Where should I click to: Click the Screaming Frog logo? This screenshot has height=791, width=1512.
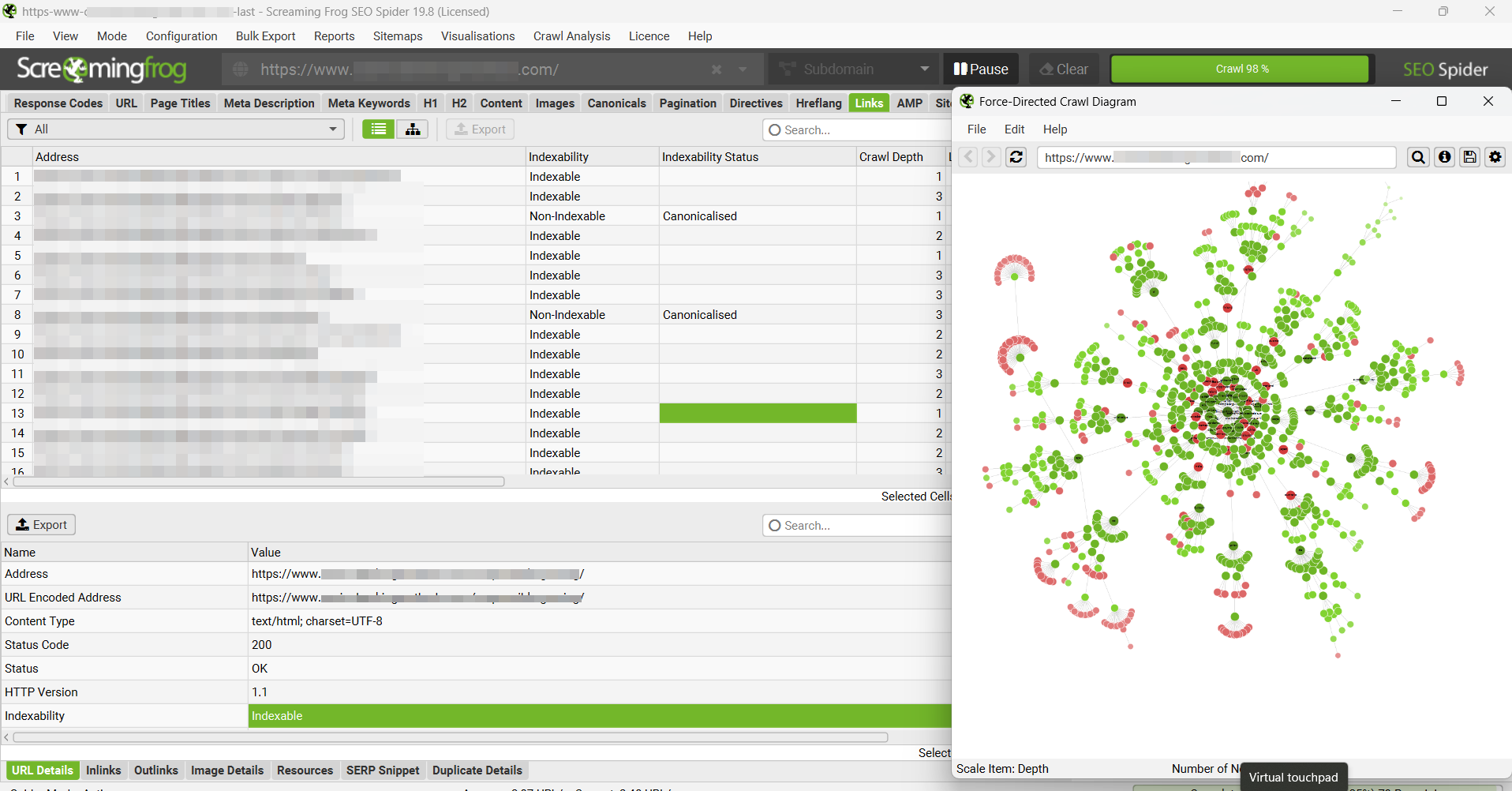point(101,69)
